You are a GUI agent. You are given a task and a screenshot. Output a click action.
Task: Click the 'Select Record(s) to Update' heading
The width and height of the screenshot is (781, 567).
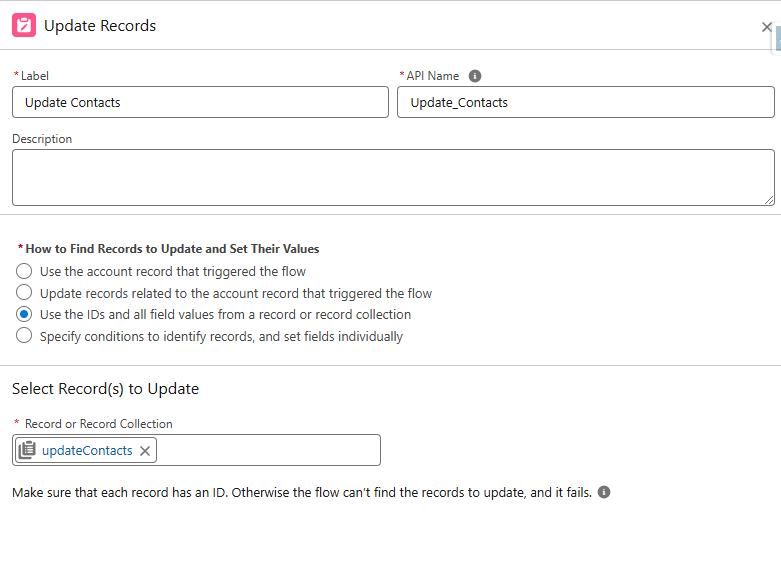105,389
